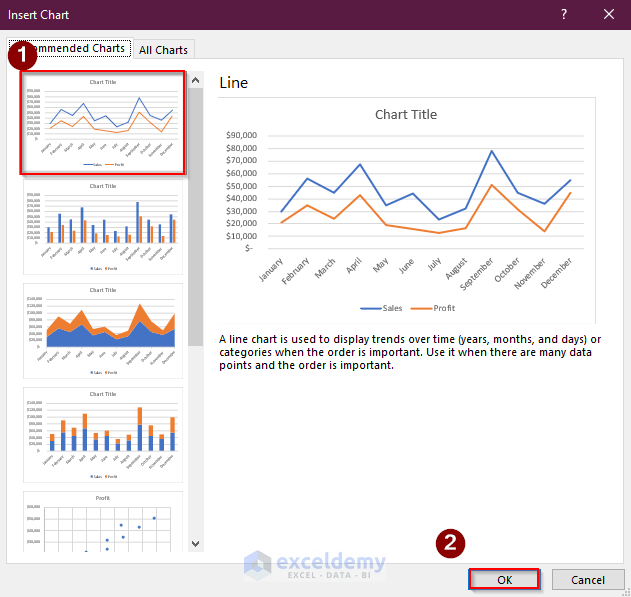
Task: Select the stacked area chart thumbnail
Action: [103, 331]
